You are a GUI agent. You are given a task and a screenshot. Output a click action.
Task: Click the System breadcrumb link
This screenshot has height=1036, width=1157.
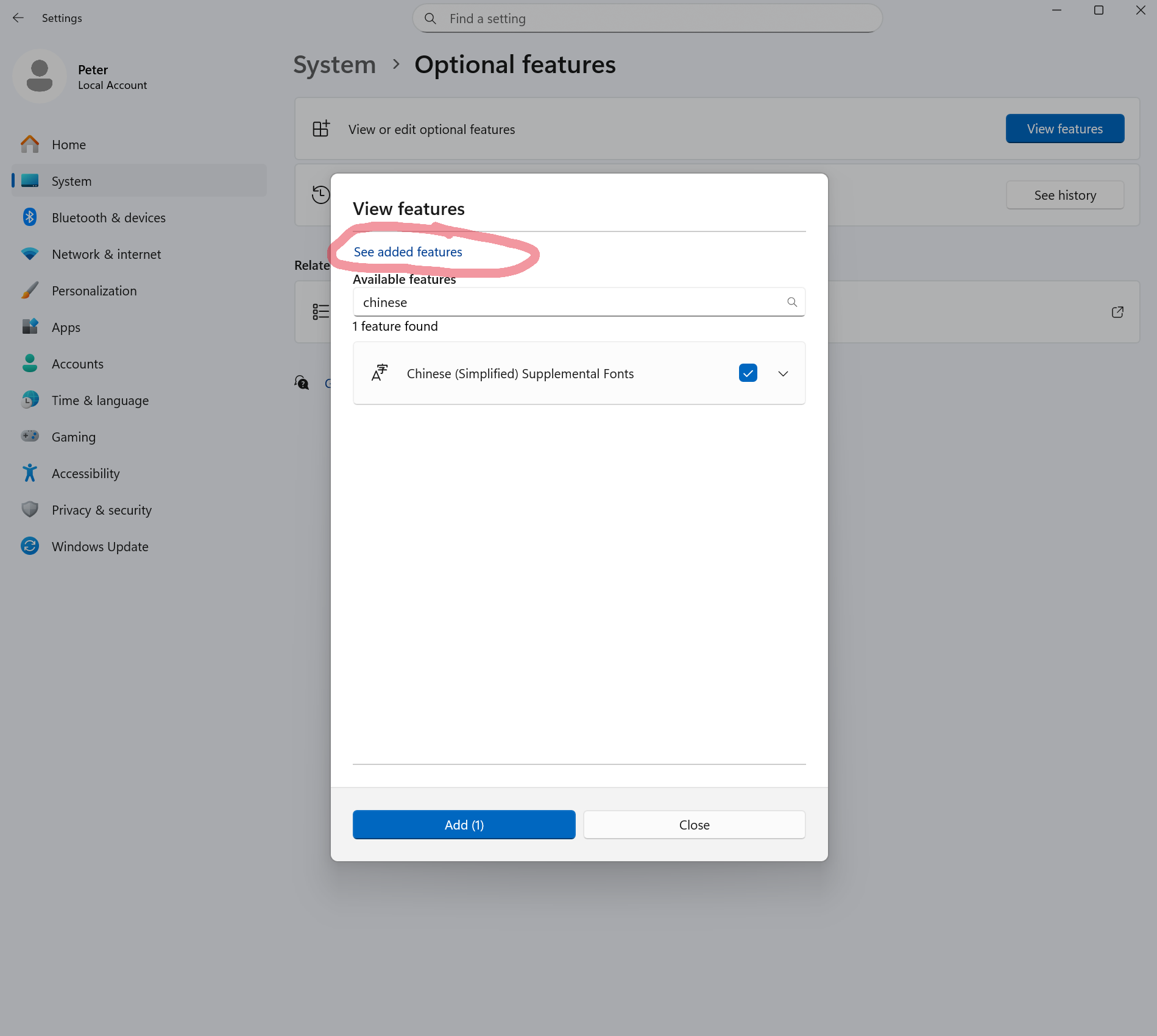point(334,65)
